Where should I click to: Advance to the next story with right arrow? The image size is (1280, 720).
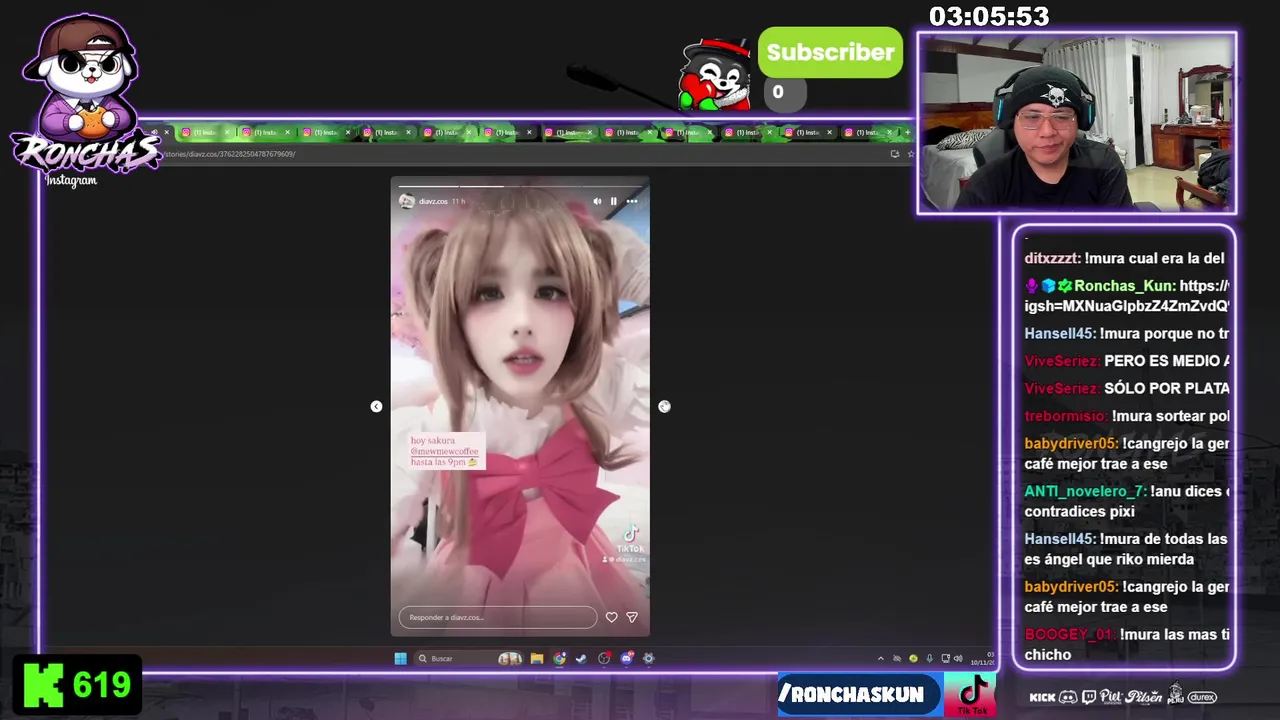[x=664, y=406]
